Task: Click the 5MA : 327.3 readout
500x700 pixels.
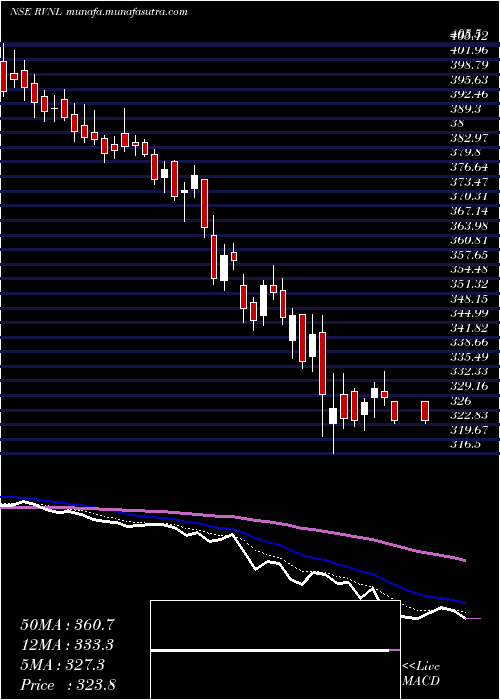Action: point(62,664)
